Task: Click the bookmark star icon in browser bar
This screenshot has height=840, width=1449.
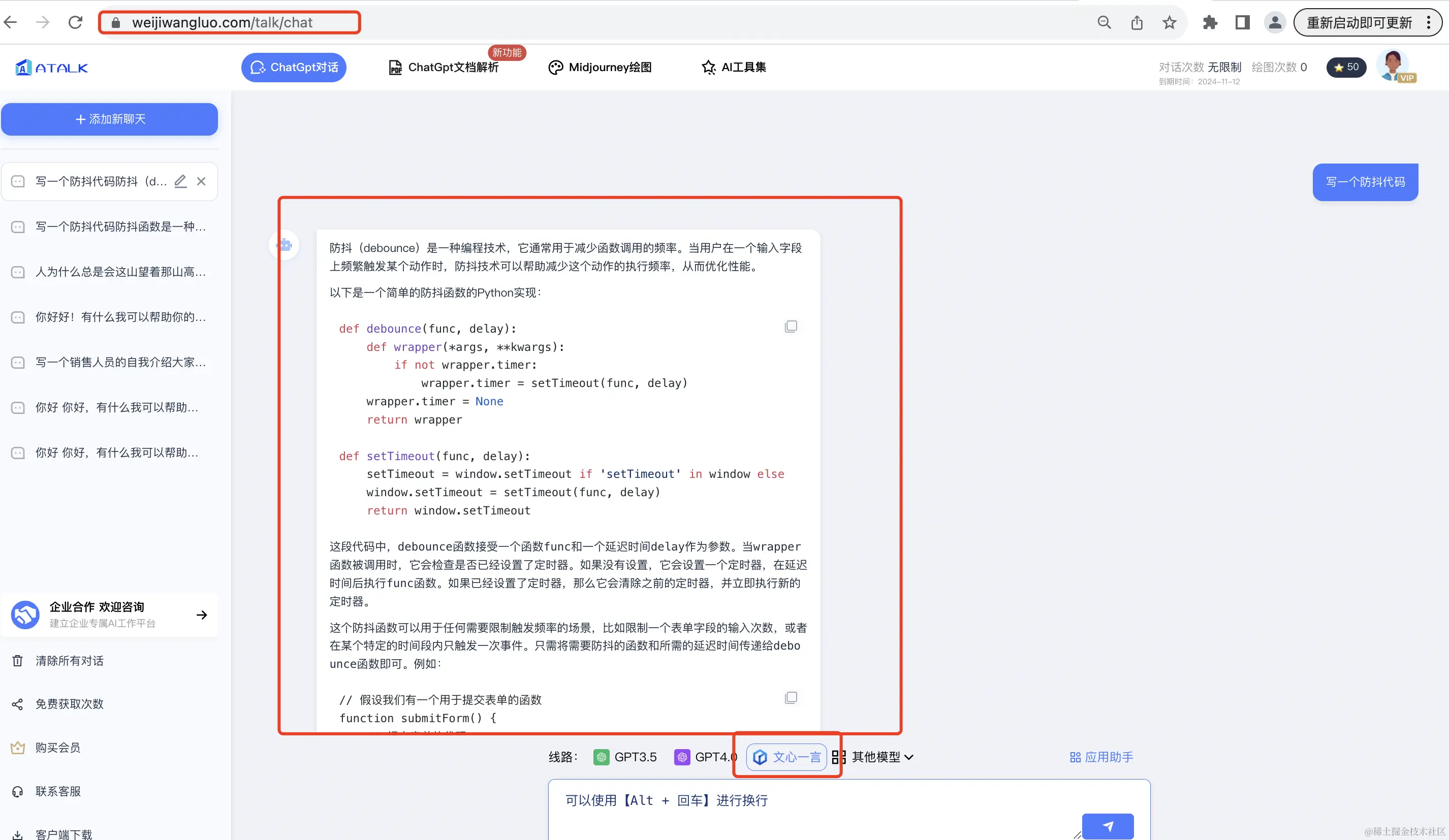Action: click(1169, 22)
